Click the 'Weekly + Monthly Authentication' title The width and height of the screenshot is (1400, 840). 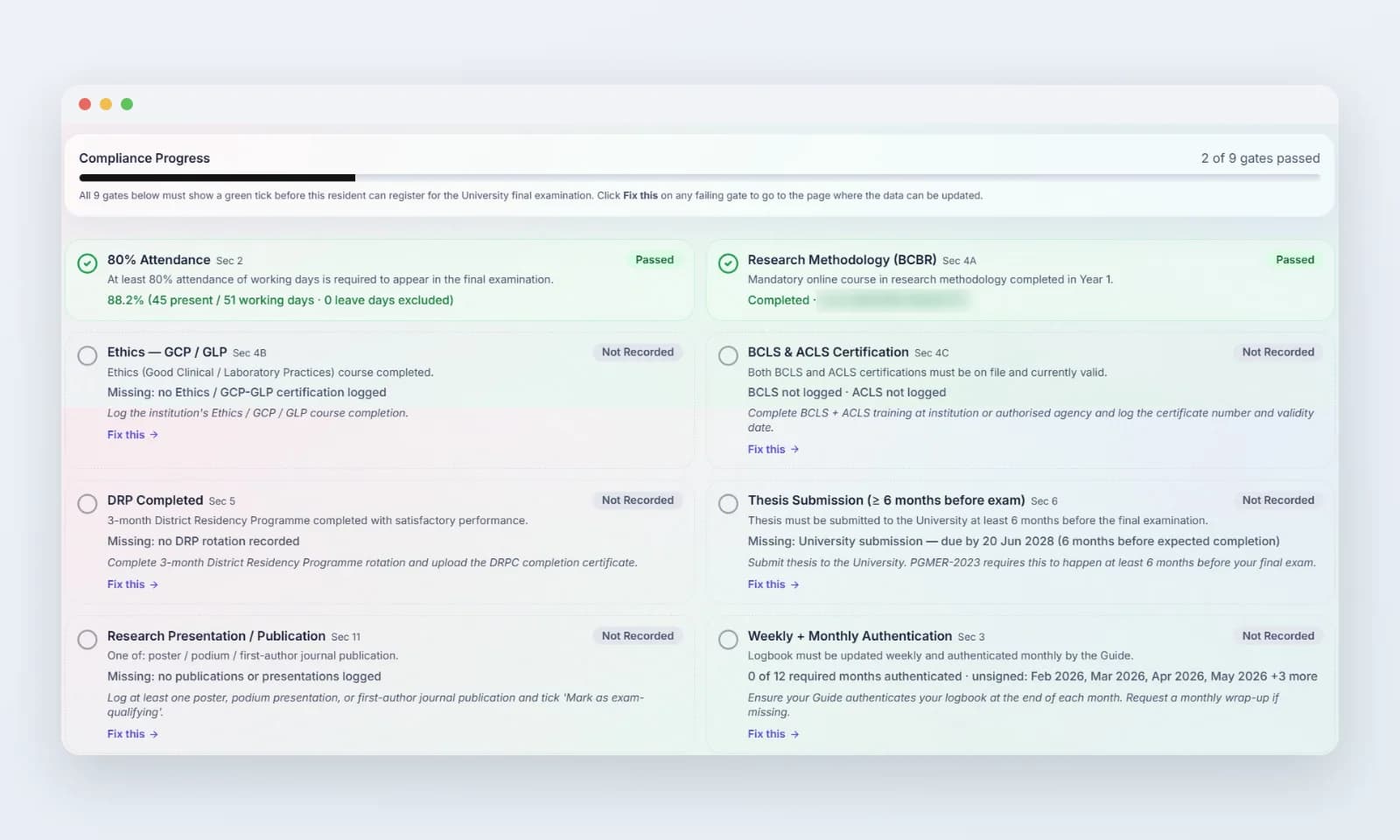point(850,636)
